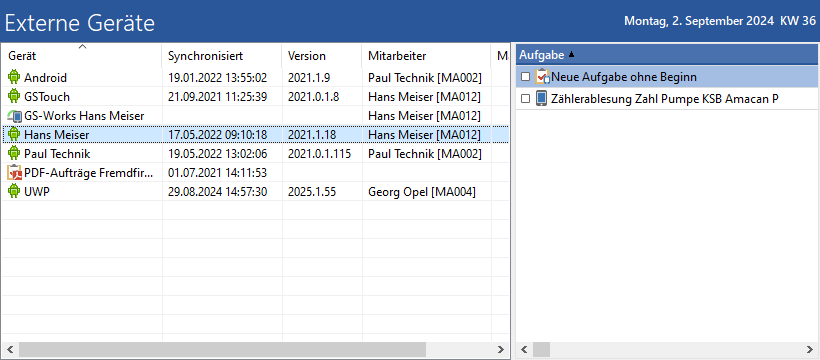Viewport: 820px width, 360px height.
Task: Click version 2021.0.1.115
Action: point(319,154)
